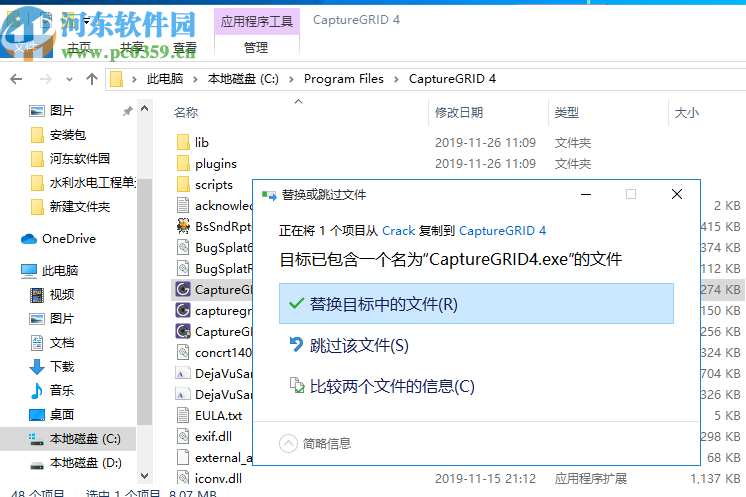
Task: Select the scripts folder icon
Action: pyautogui.click(x=183, y=184)
